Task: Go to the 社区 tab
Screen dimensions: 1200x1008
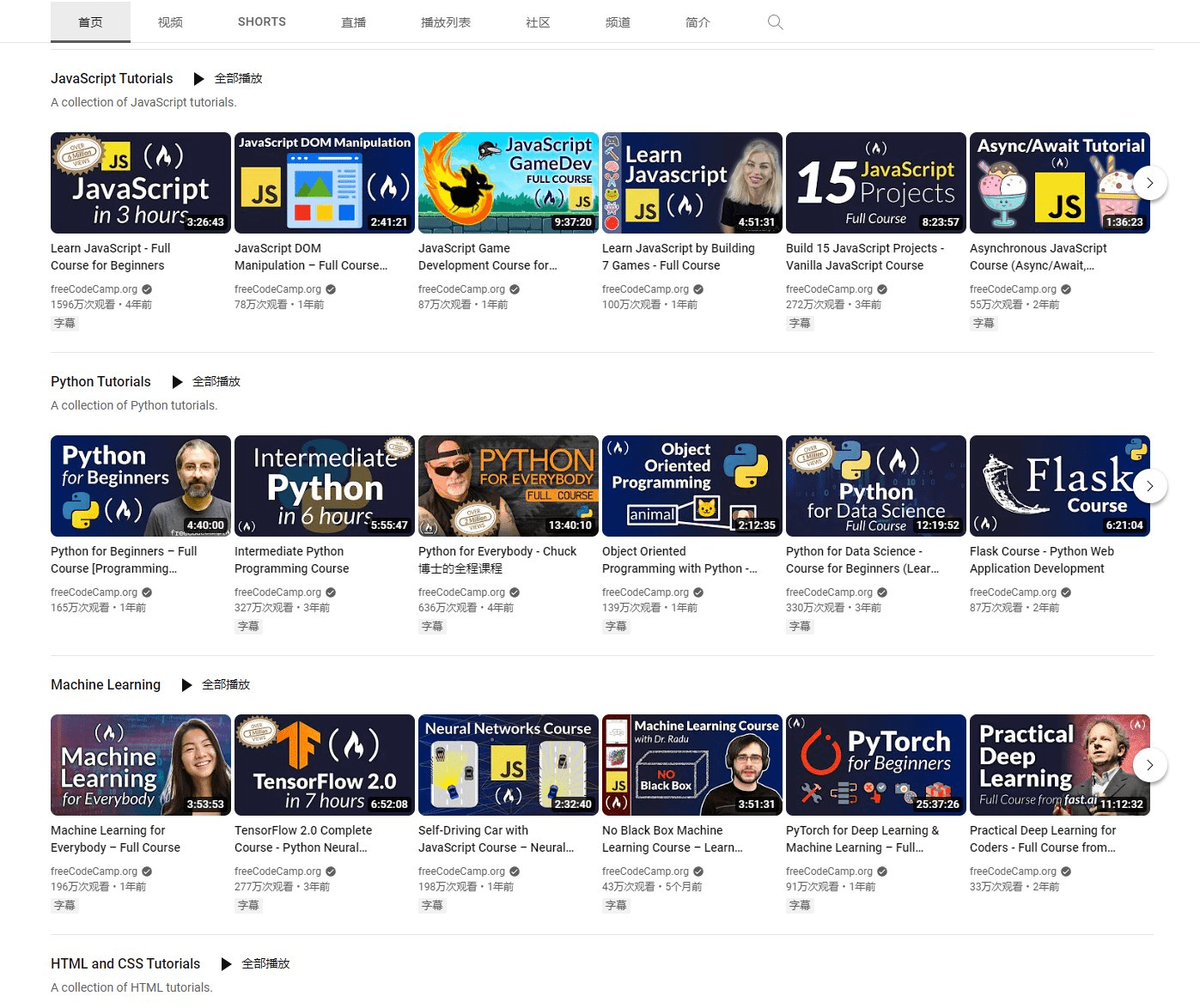Action: (x=538, y=22)
